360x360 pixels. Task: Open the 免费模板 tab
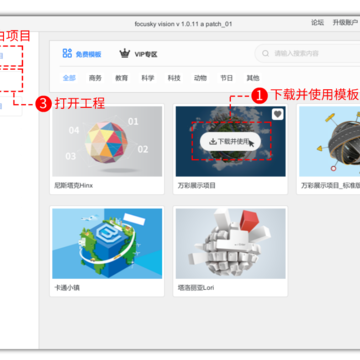pyautogui.click(x=82, y=54)
